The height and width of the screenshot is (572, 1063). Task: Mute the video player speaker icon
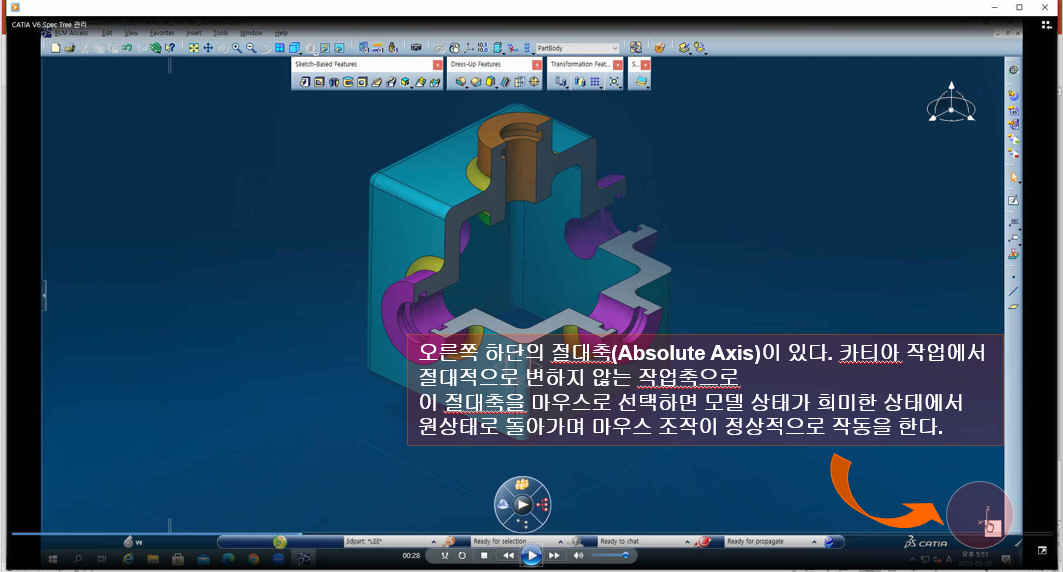click(579, 555)
